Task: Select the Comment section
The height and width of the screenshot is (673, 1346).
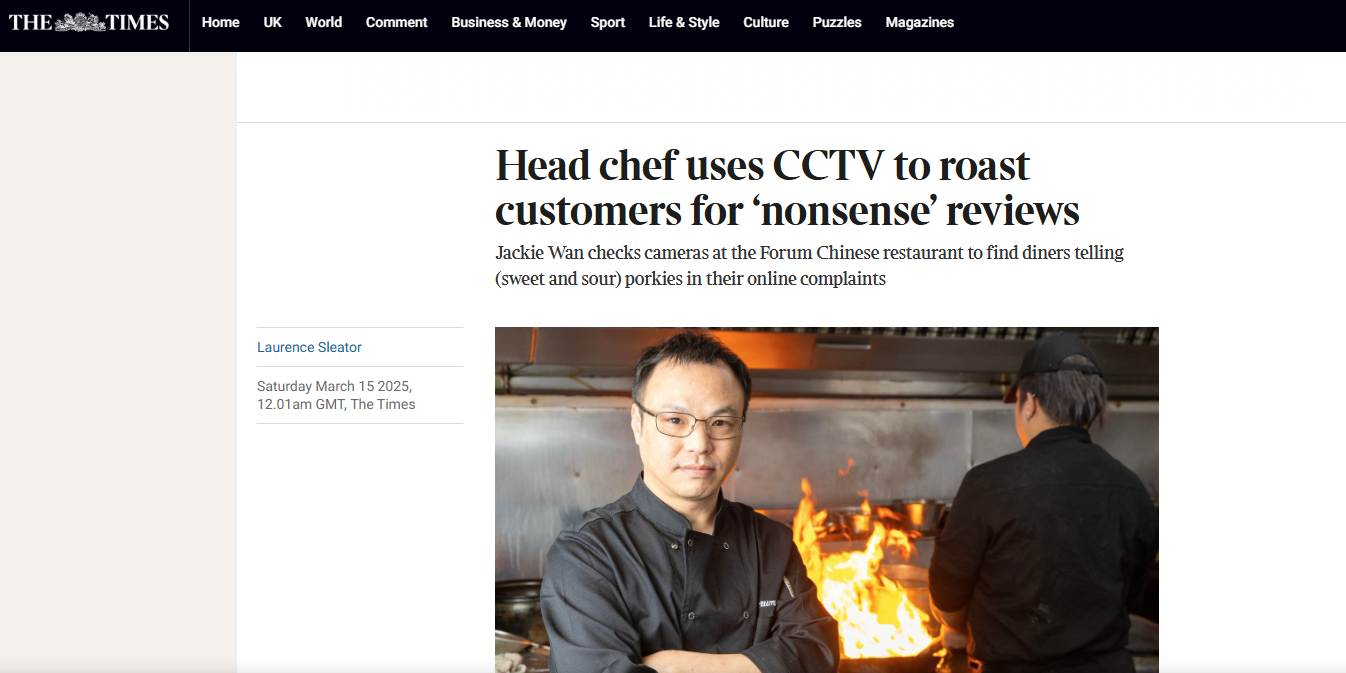Action: (x=396, y=22)
